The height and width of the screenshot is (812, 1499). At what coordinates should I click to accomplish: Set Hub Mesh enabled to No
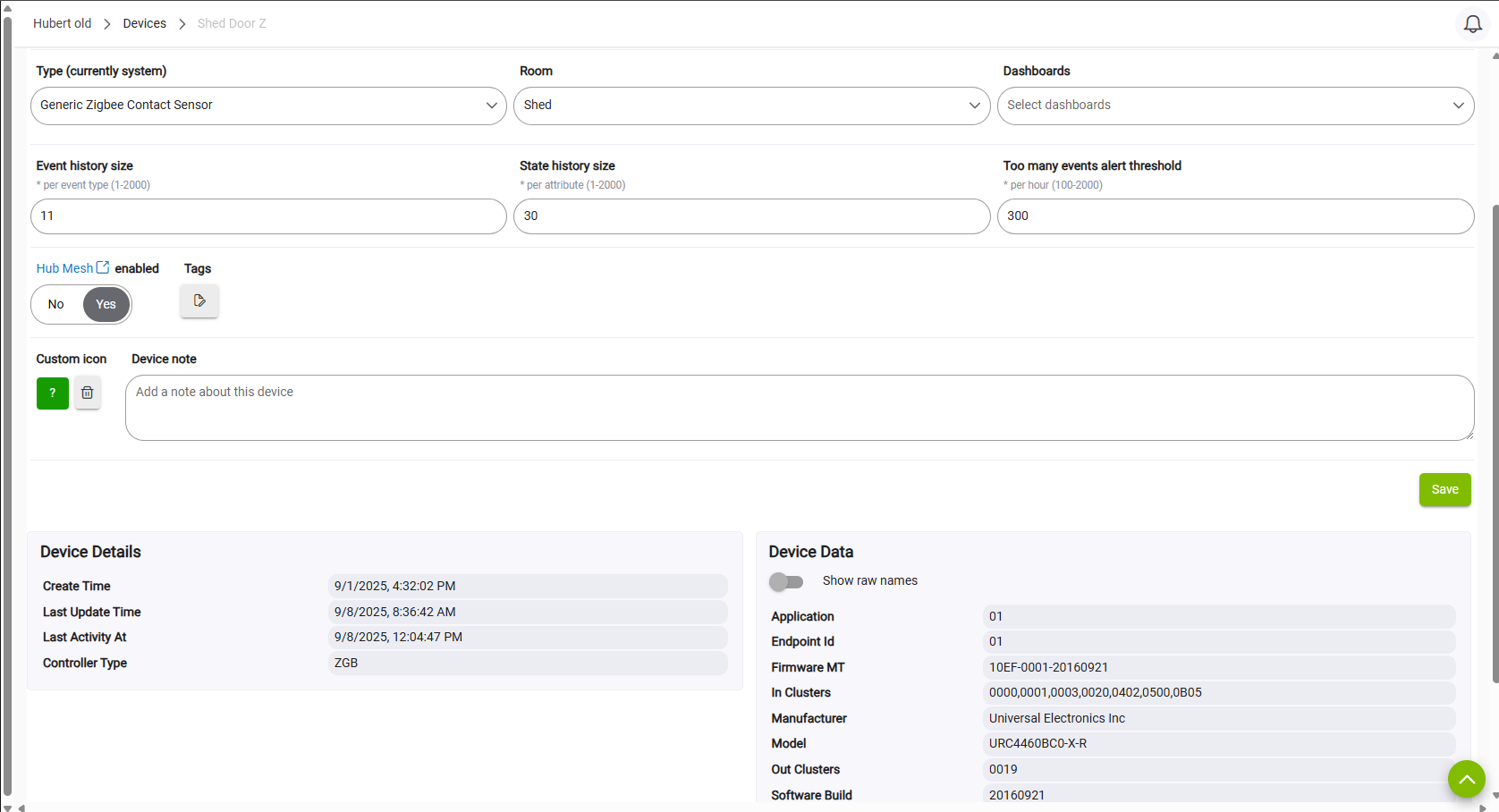56,304
